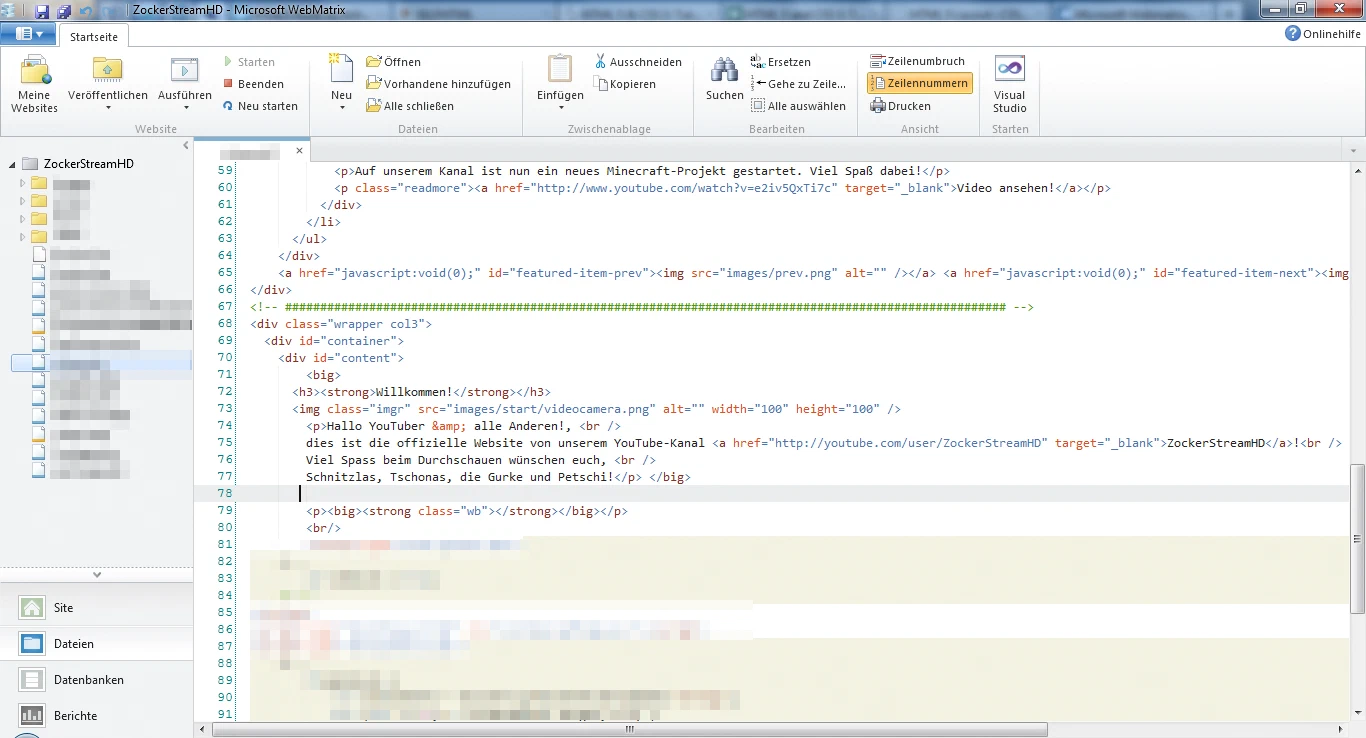Screen dimensions: 1366x738
Task: Switch to Datenbanken workspace
Action: click(96, 680)
